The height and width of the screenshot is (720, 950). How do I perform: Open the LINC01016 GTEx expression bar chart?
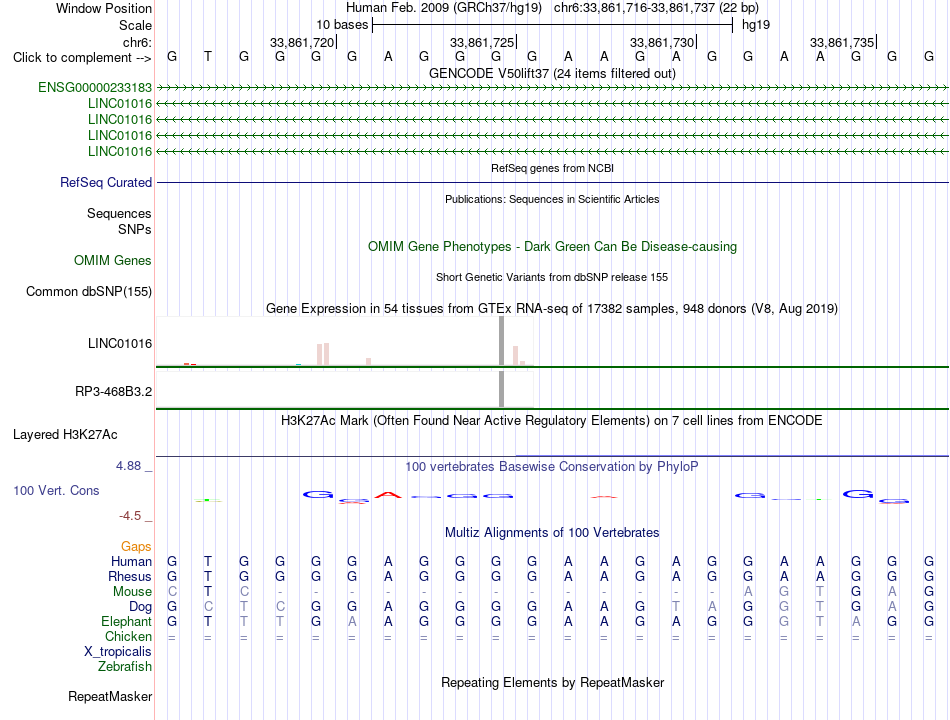pyautogui.click(x=345, y=341)
